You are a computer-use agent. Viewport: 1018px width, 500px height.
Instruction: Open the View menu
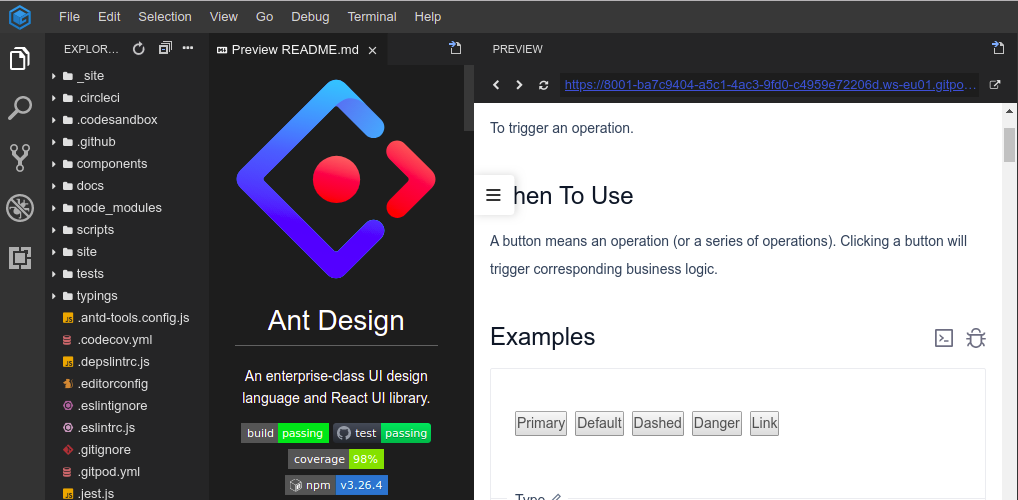pyautogui.click(x=223, y=17)
